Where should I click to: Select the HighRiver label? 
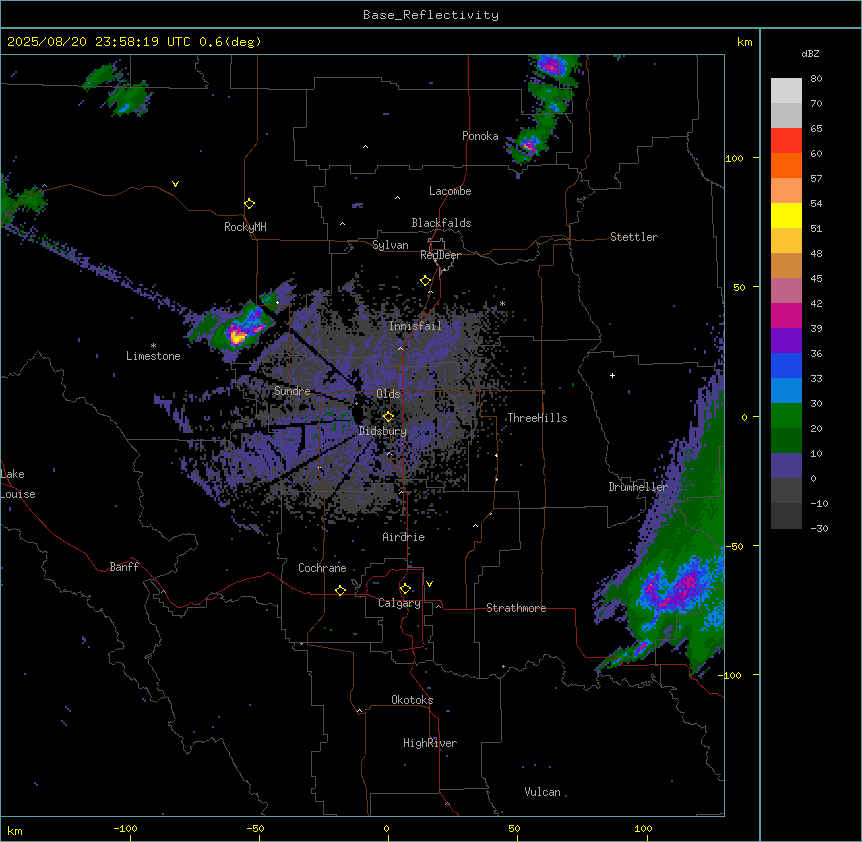tap(430, 743)
